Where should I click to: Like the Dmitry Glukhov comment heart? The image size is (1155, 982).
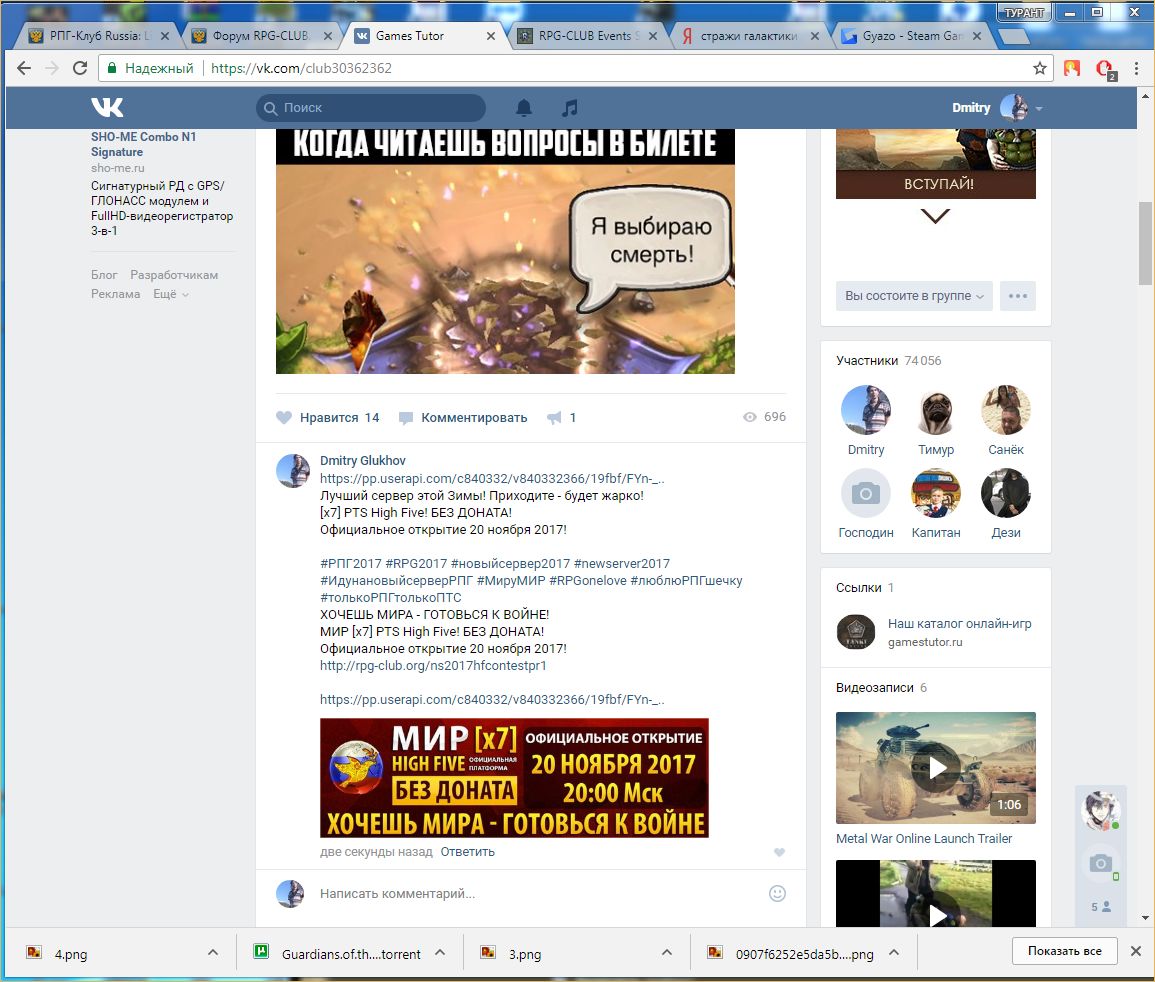pyautogui.click(x=779, y=852)
